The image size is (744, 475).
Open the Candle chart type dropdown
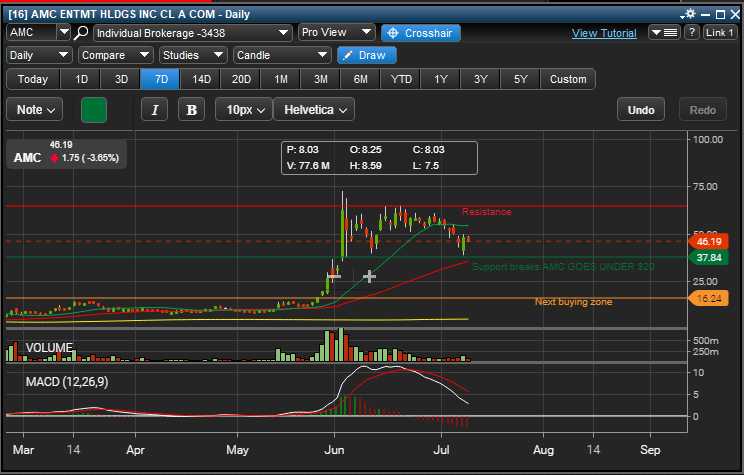[282, 56]
